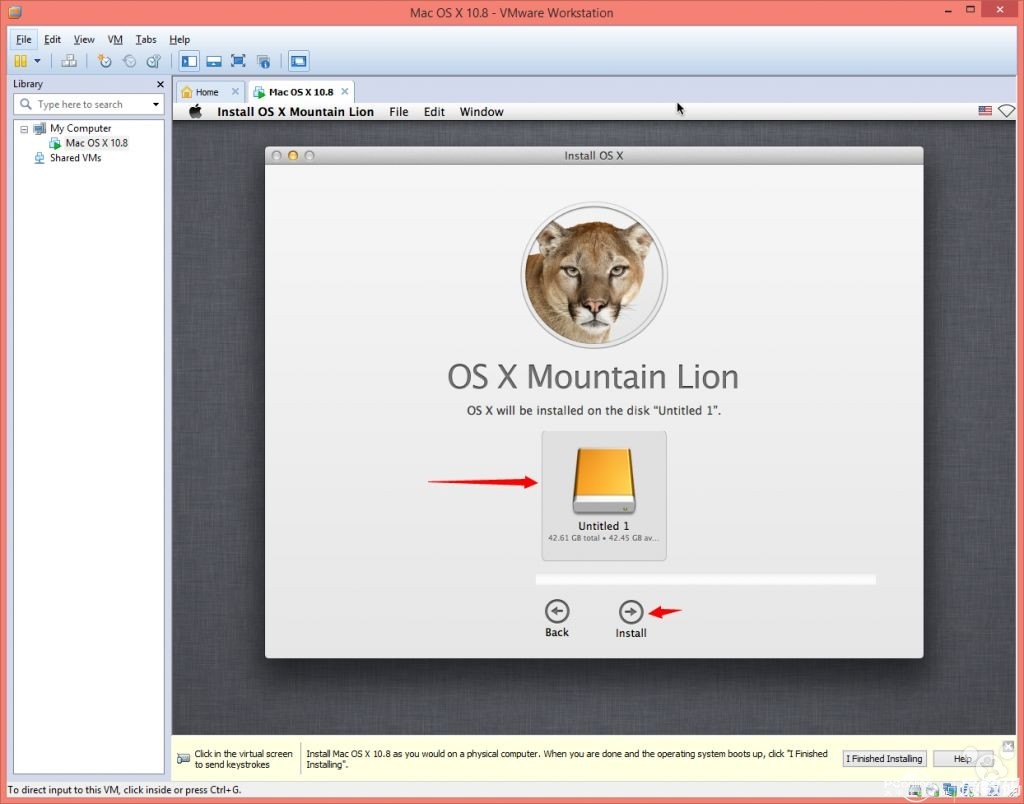The width and height of the screenshot is (1024, 804).
Task: Click "OS X Mountain Lion" heading text
Action: pyautogui.click(x=593, y=377)
